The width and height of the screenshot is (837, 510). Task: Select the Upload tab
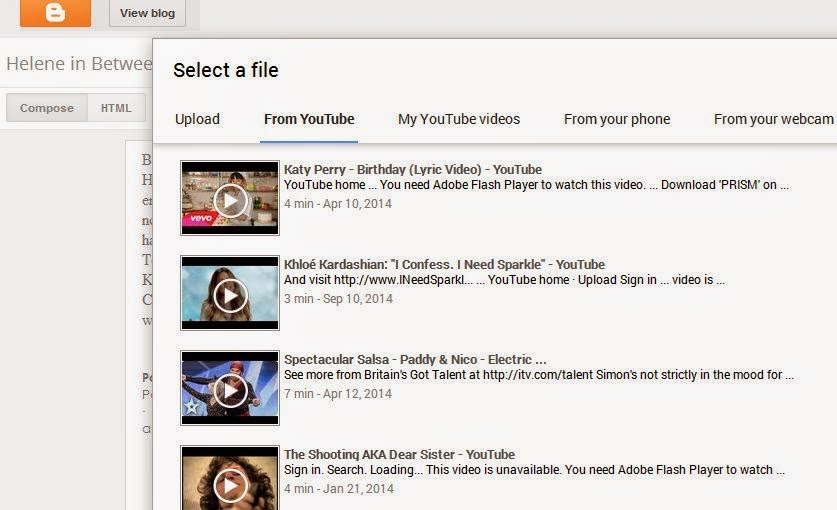[x=198, y=119]
